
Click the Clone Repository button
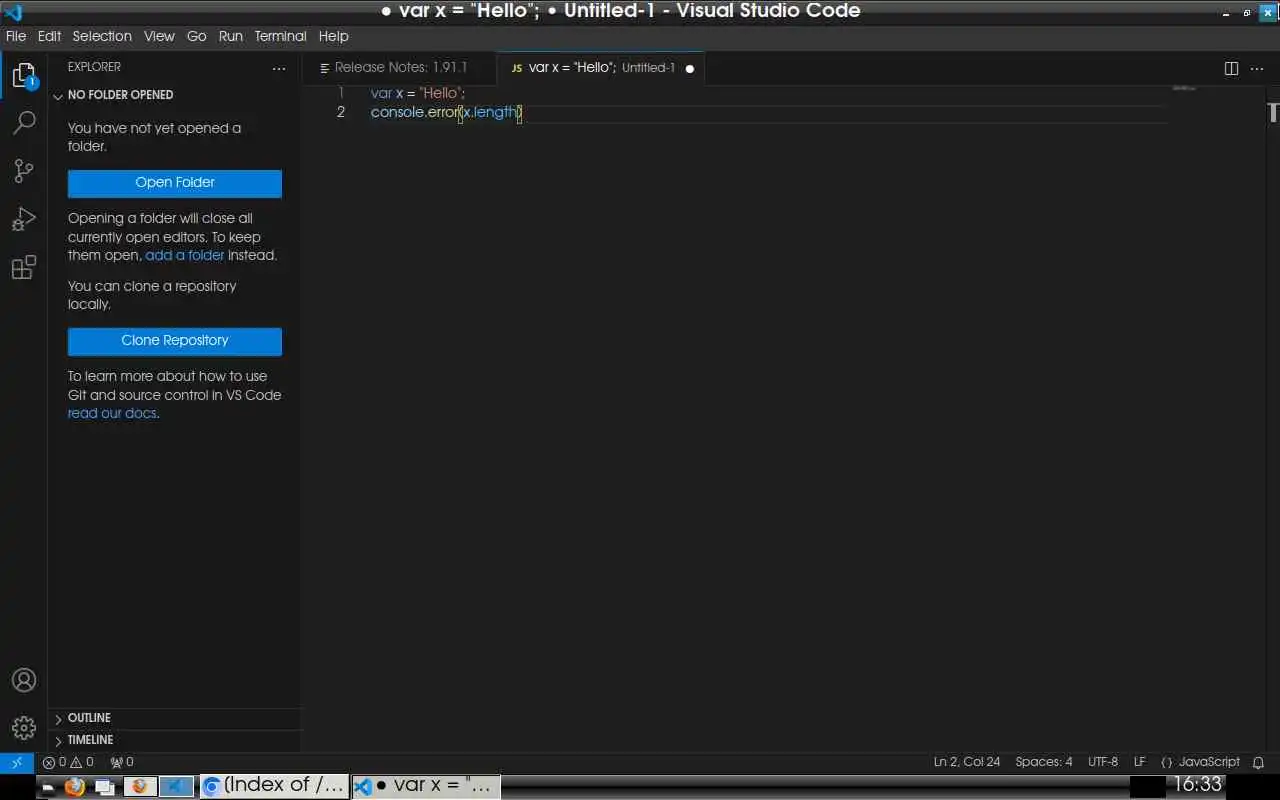coord(175,341)
